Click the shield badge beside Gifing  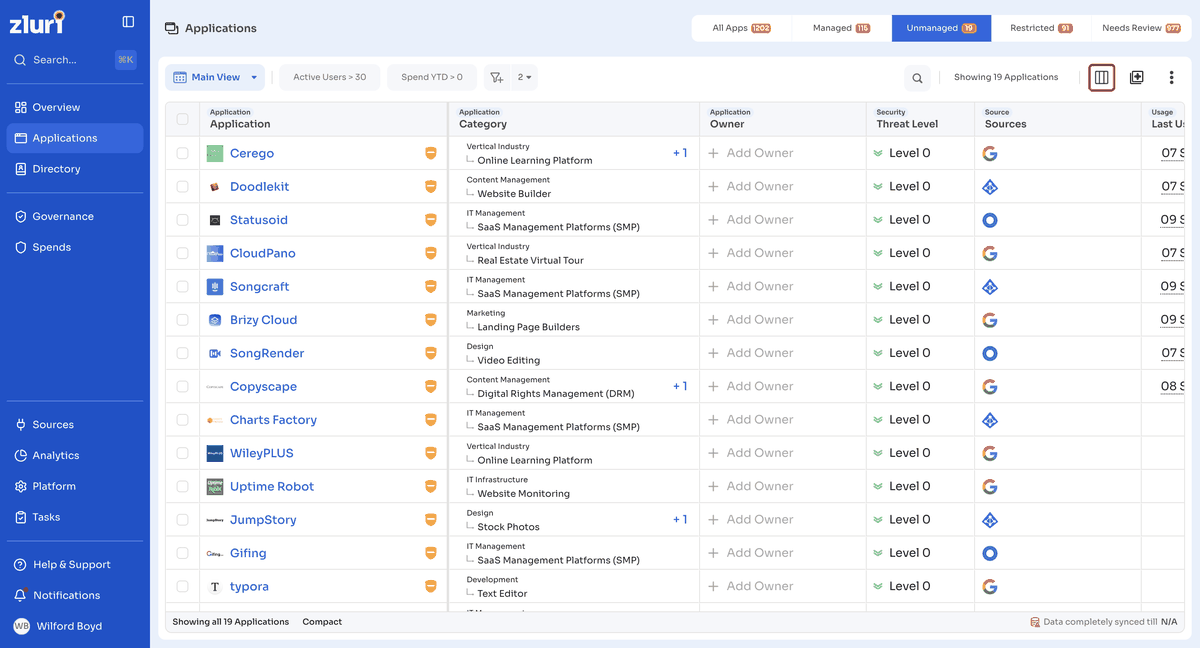(431, 553)
